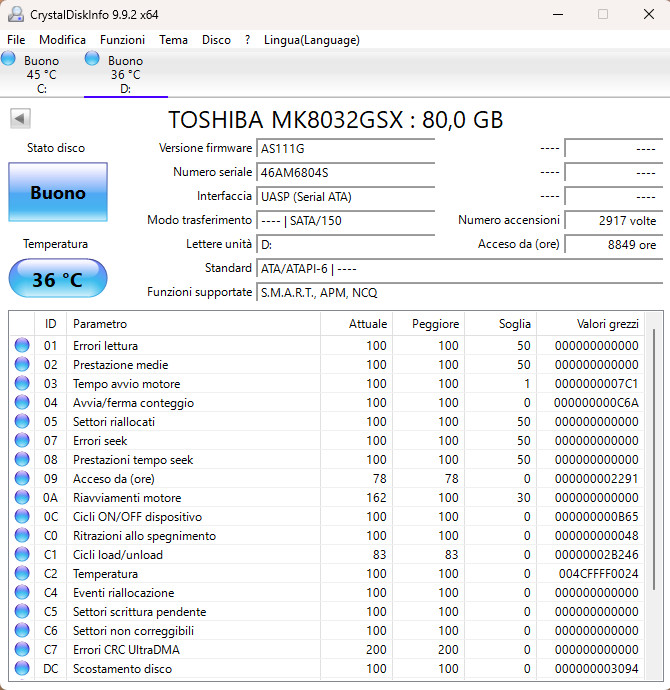
Task: Go to previous disk with left arrow
Action: (x=20, y=118)
